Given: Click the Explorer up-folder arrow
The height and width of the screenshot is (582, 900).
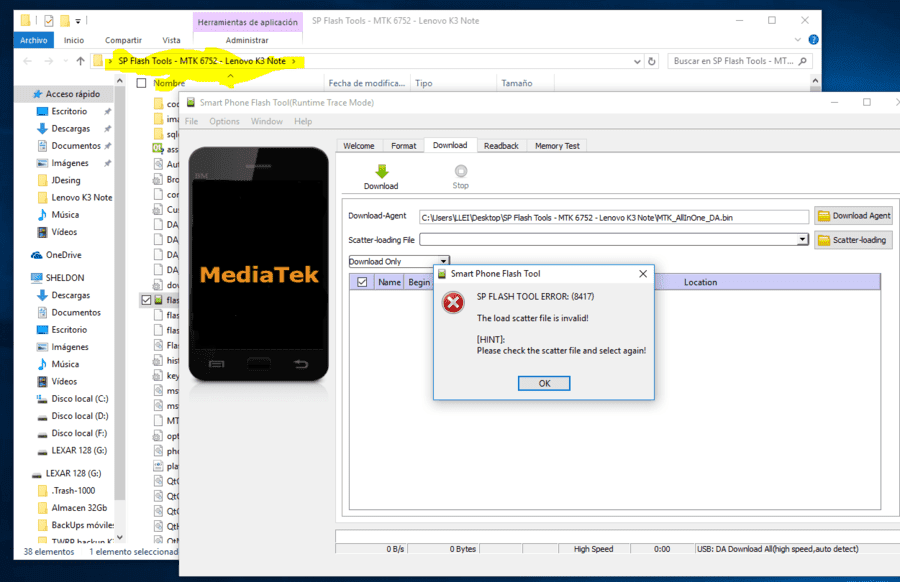Looking at the screenshot, I should pyautogui.click(x=80, y=61).
